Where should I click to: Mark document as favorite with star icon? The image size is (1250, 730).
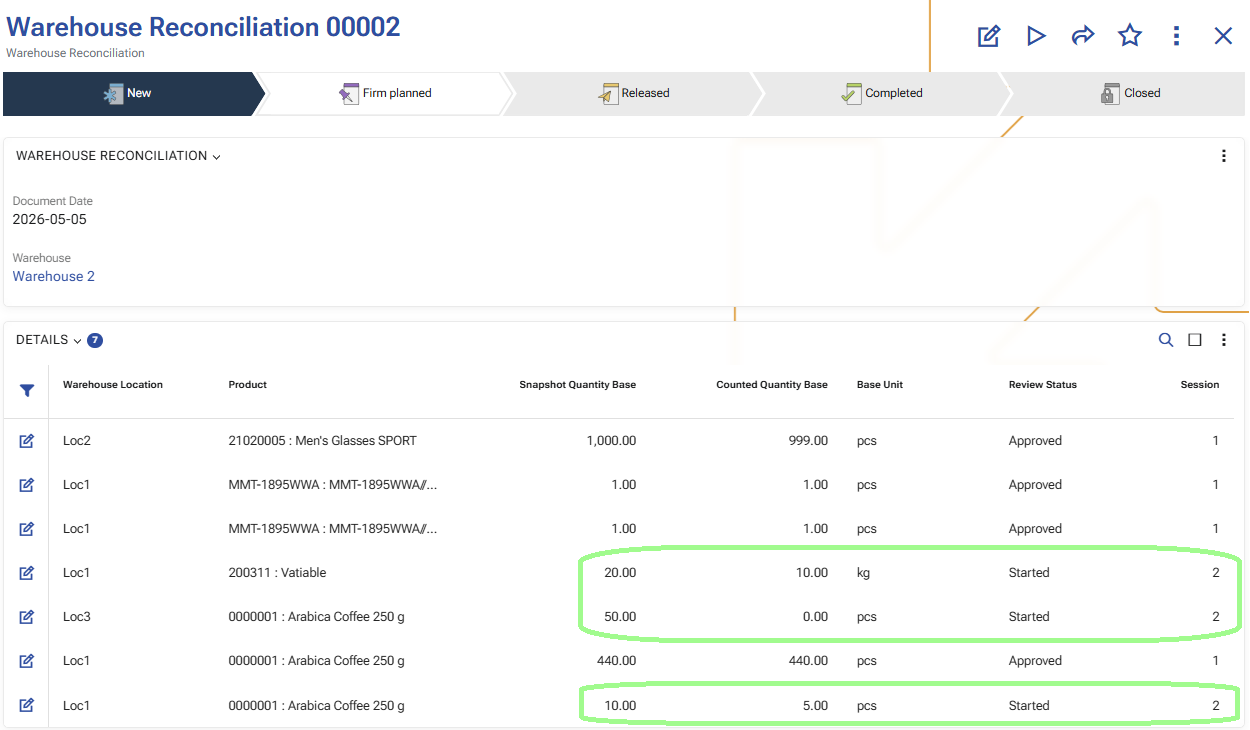[x=1130, y=36]
